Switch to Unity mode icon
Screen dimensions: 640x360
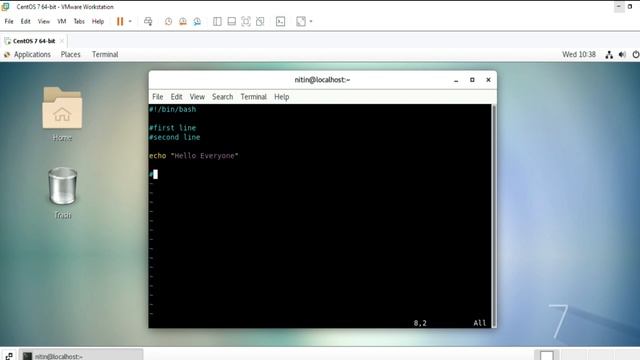260,21
